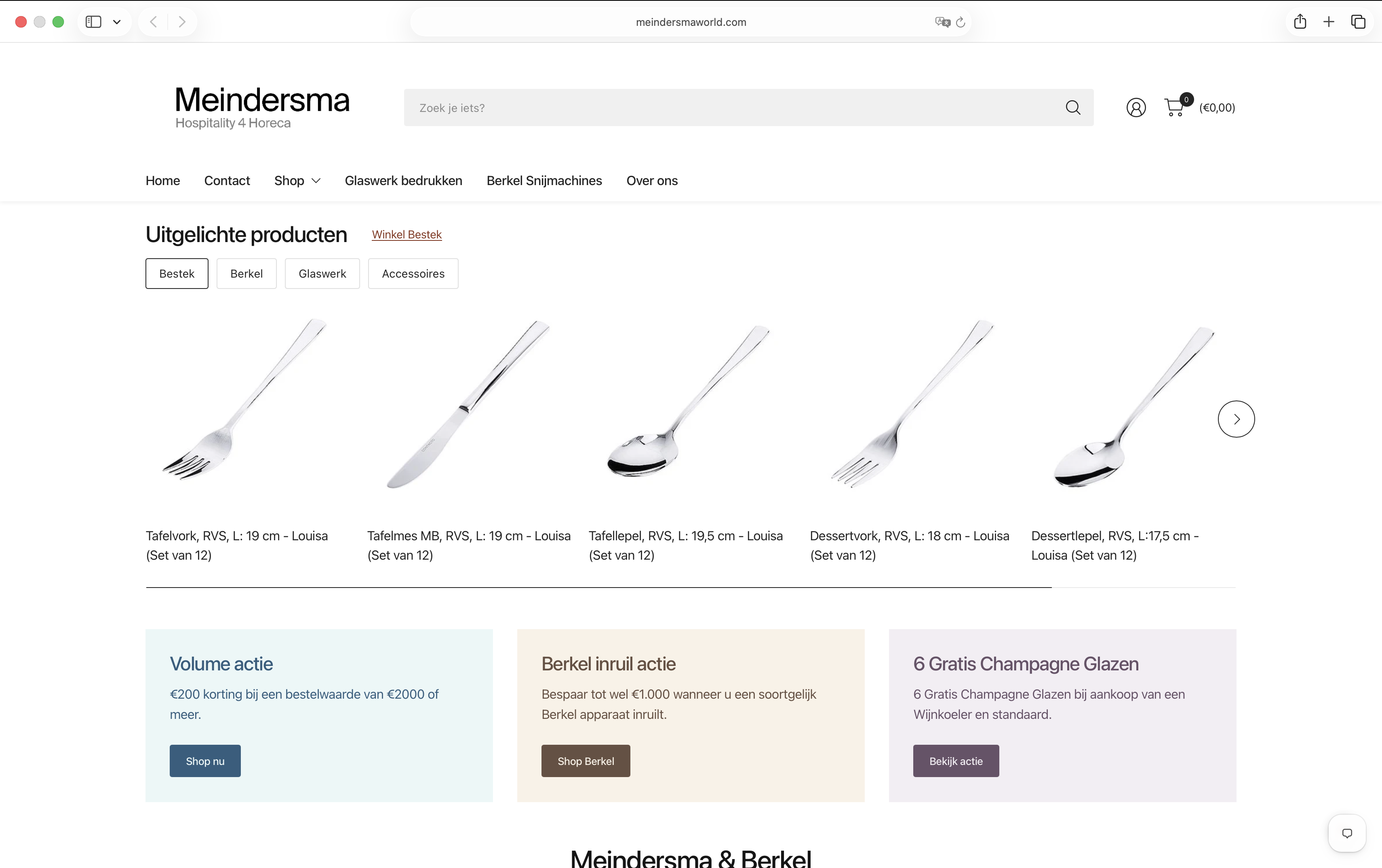The image size is (1382, 868).
Task: Follow the Winkel Bestek link
Action: click(x=407, y=234)
